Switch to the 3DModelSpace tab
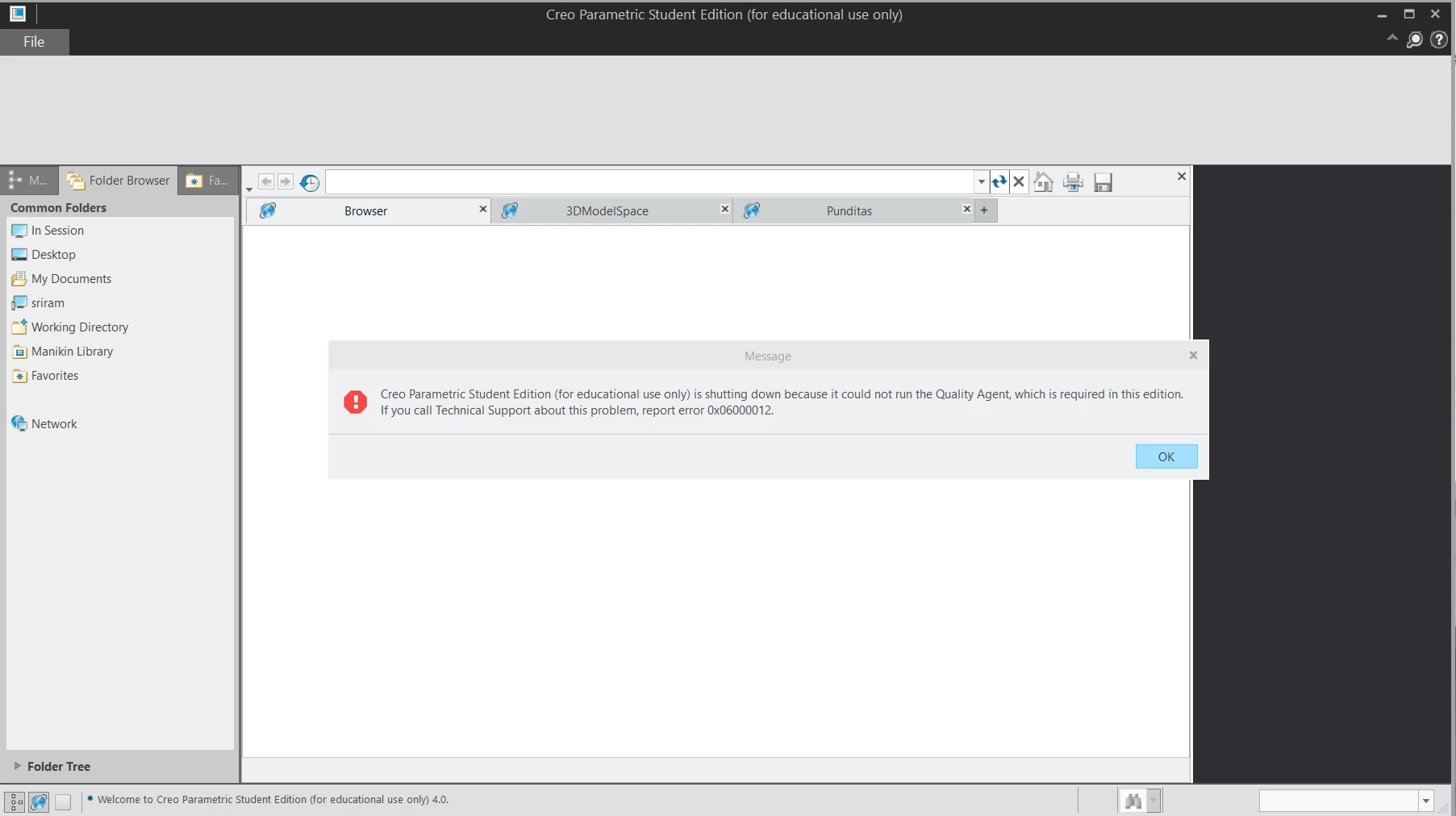Screen dimensions: 1456x816 [607, 210]
